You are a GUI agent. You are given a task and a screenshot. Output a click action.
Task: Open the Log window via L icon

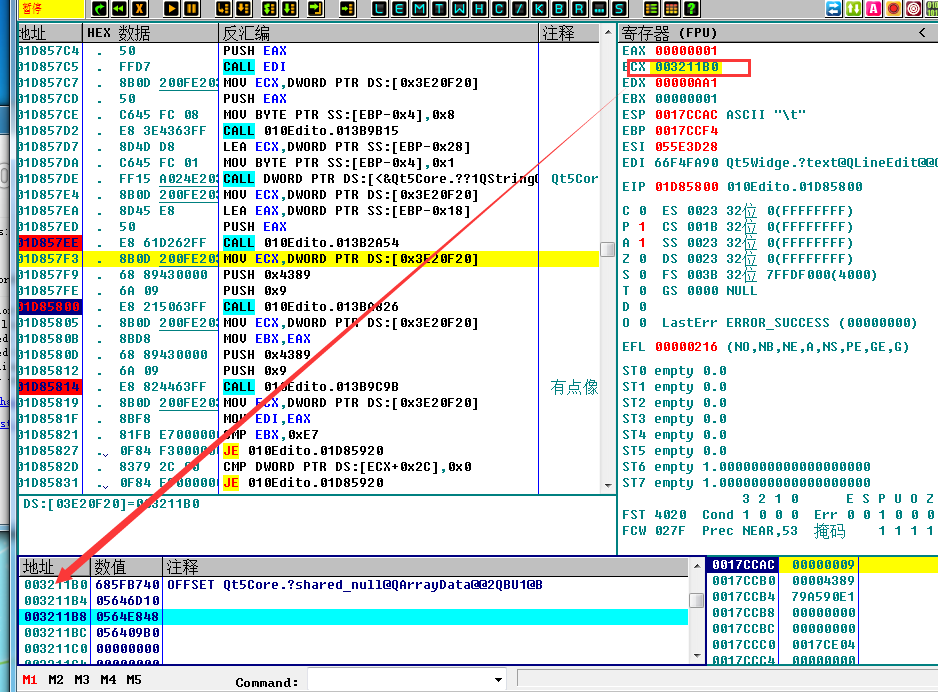pyautogui.click(x=379, y=8)
